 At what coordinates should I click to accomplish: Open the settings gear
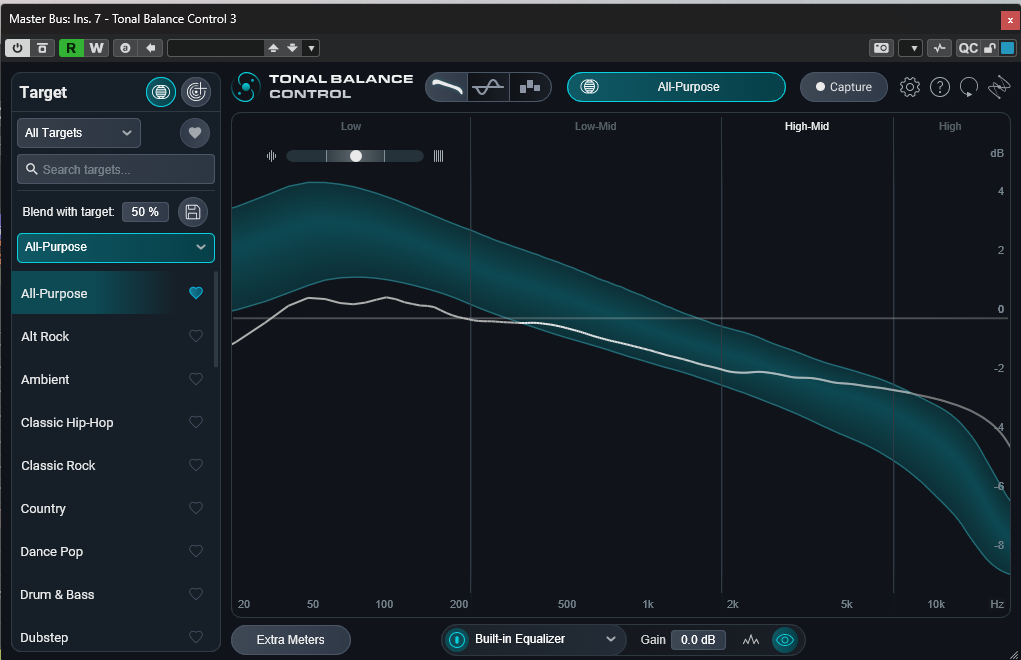click(910, 87)
